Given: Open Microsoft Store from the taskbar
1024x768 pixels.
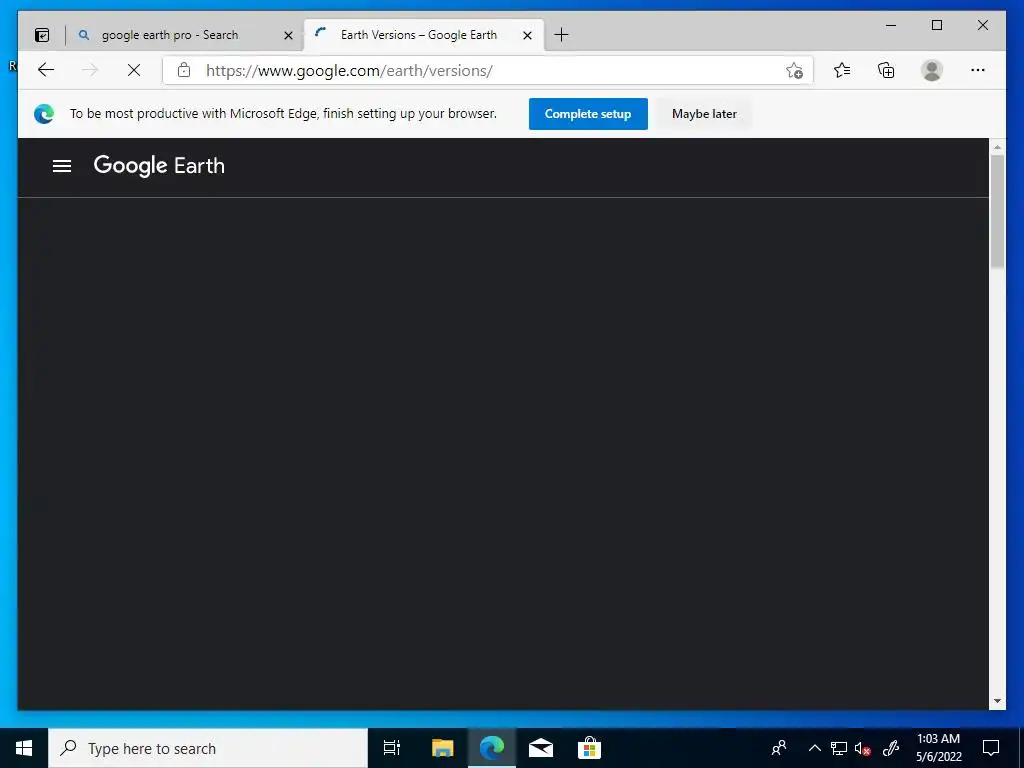Looking at the screenshot, I should click(589, 748).
